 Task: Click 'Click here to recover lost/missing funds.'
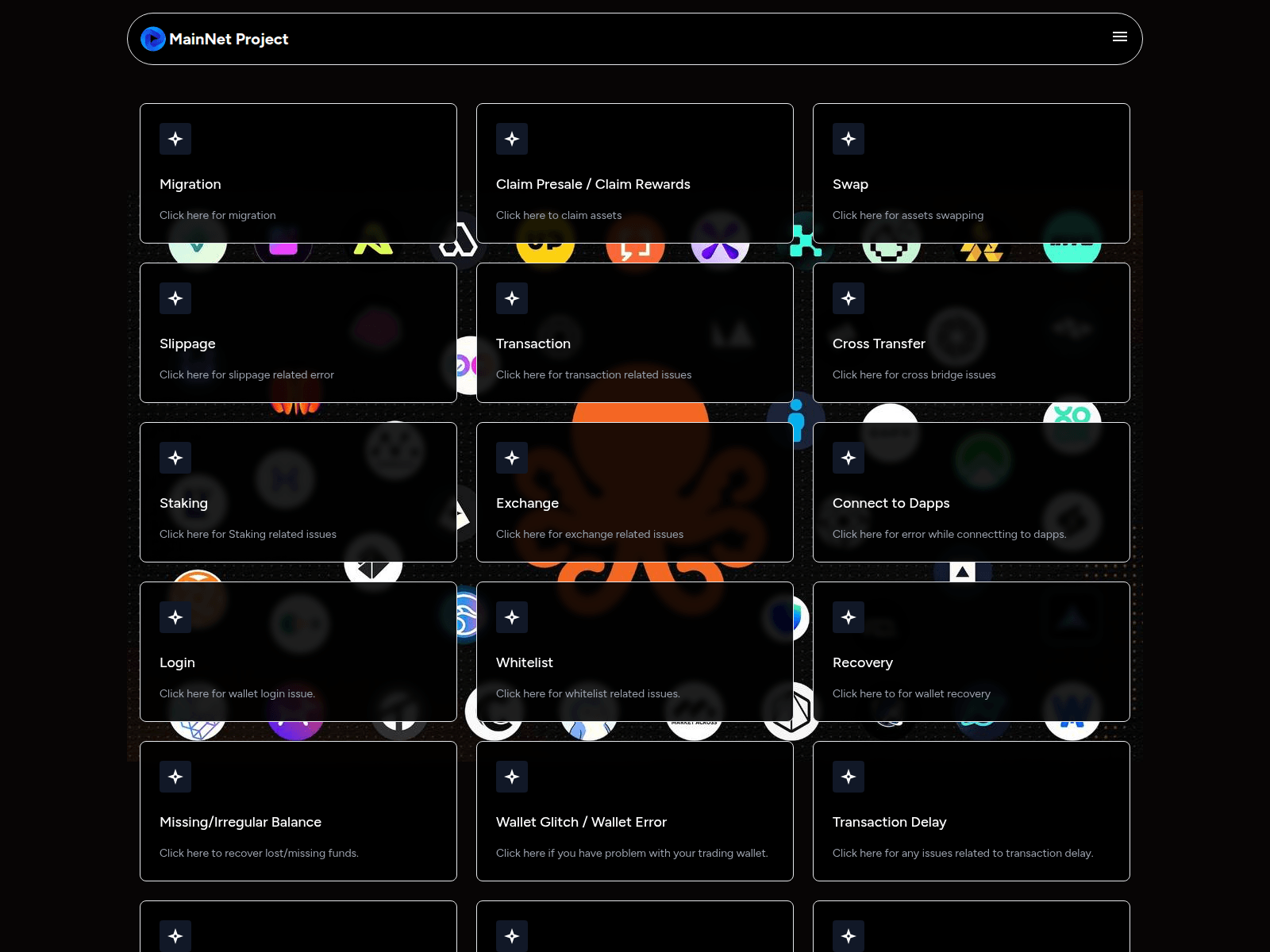click(259, 853)
